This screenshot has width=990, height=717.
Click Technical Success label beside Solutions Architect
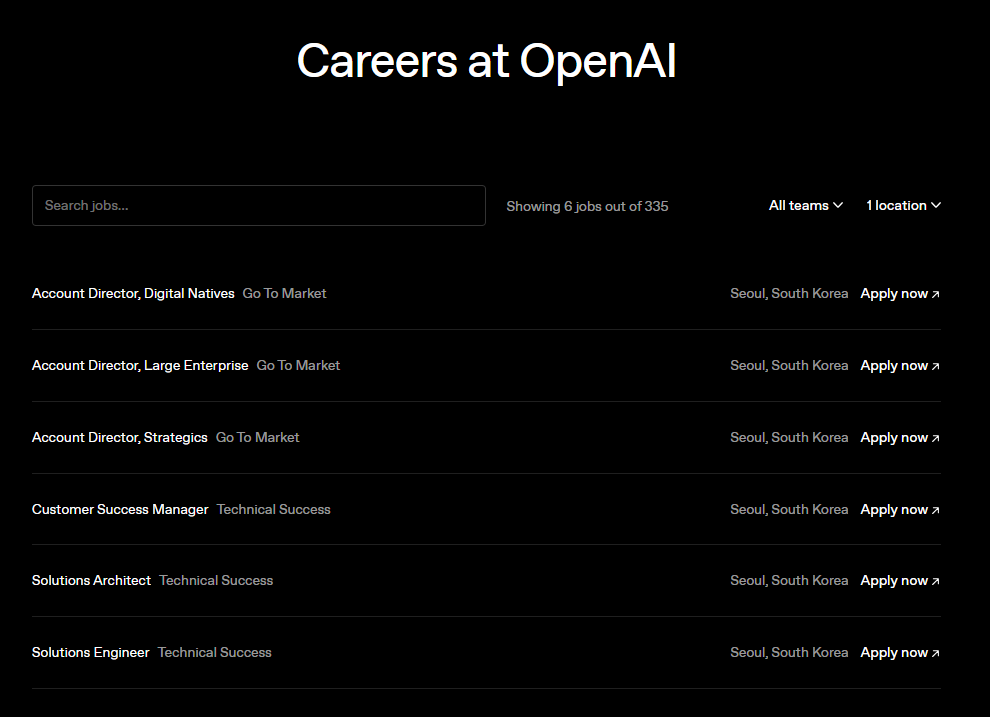(x=216, y=580)
